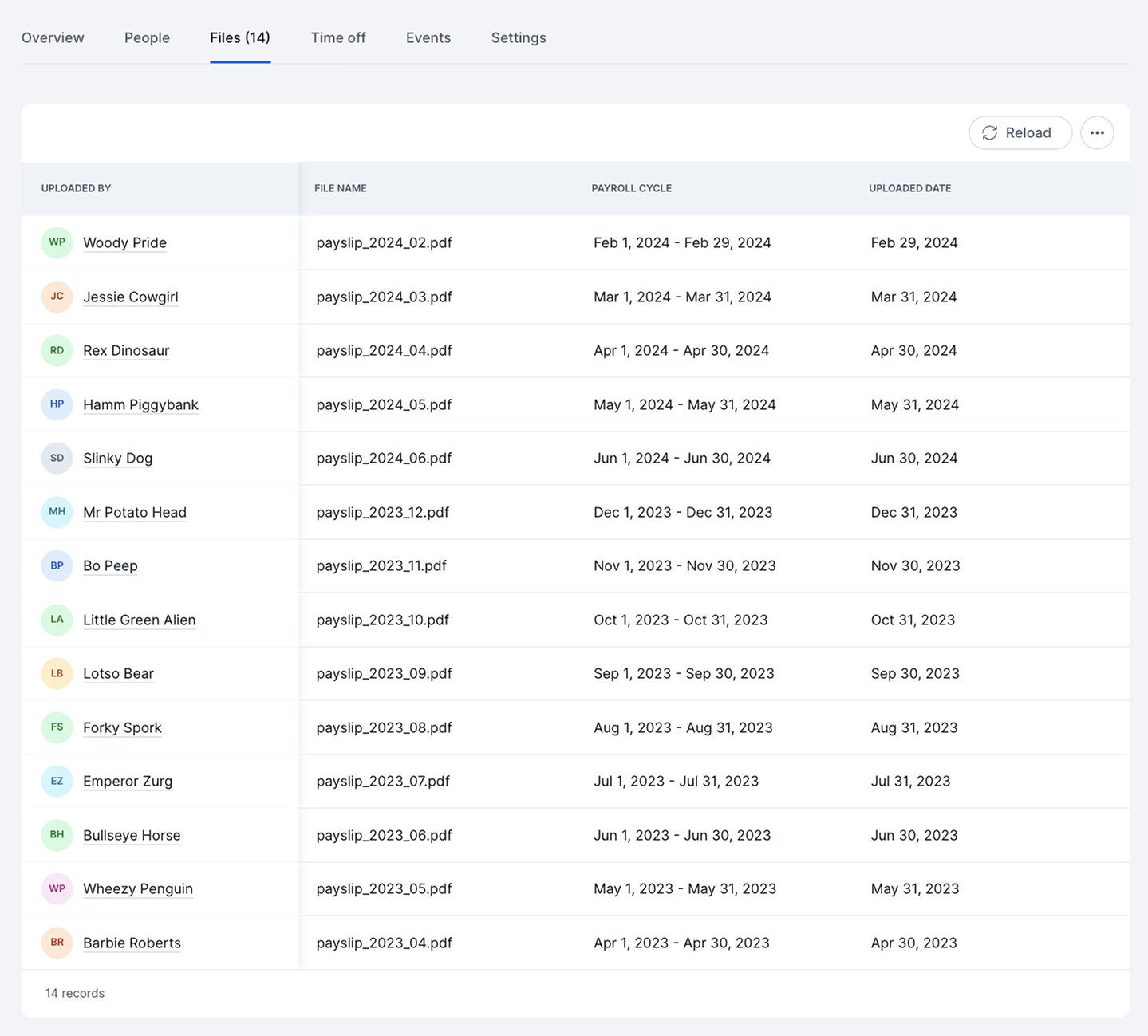1148x1036 pixels.
Task: Open the People tab
Action: 147,37
